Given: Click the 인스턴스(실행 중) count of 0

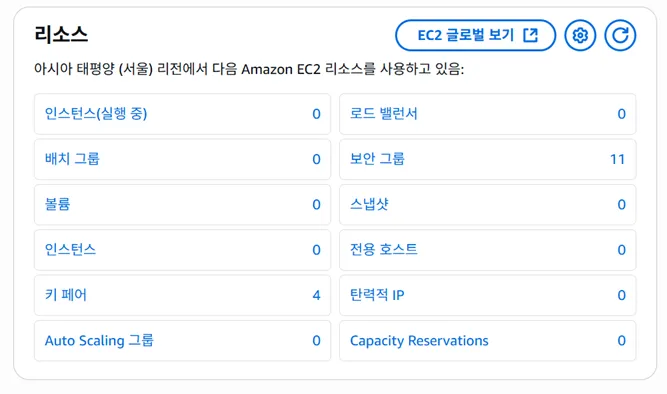Looking at the screenshot, I should [x=316, y=114].
